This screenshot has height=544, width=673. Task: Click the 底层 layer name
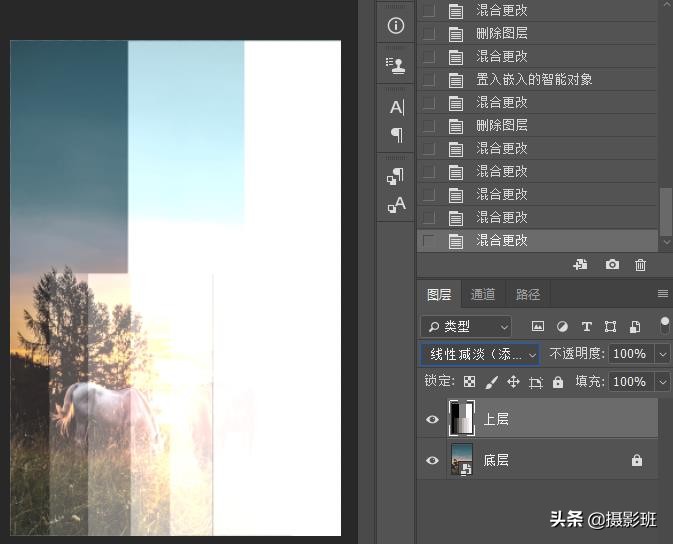point(496,460)
